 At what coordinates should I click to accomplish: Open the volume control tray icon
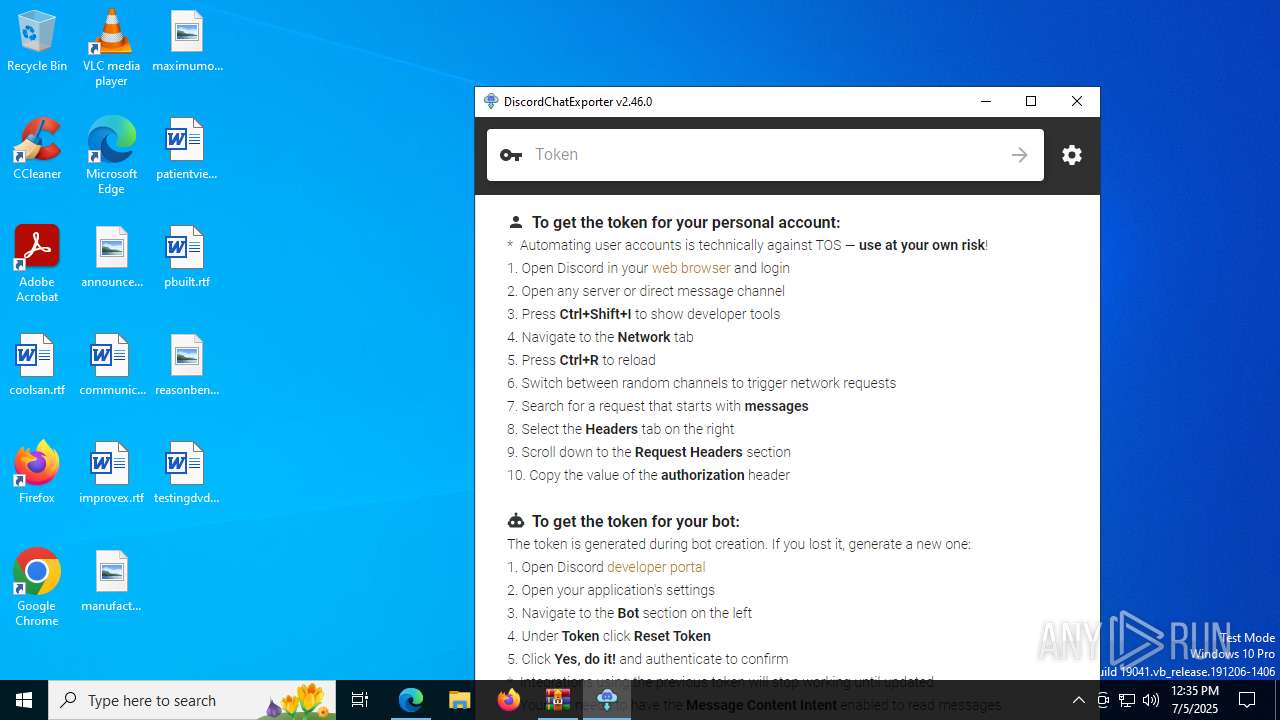1151,700
